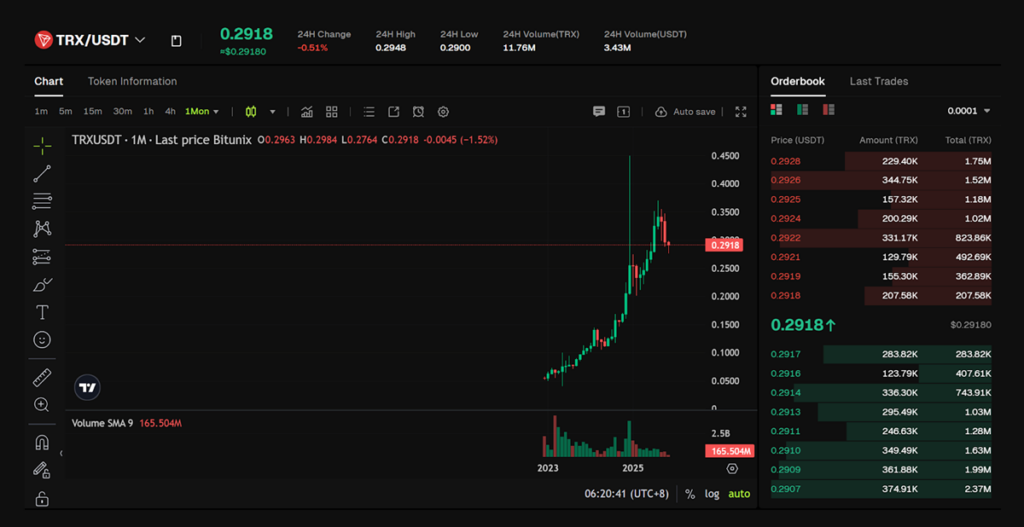Image resolution: width=1024 pixels, height=527 pixels.
Task: Select the crosshair cursor tool
Action: point(42,146)
